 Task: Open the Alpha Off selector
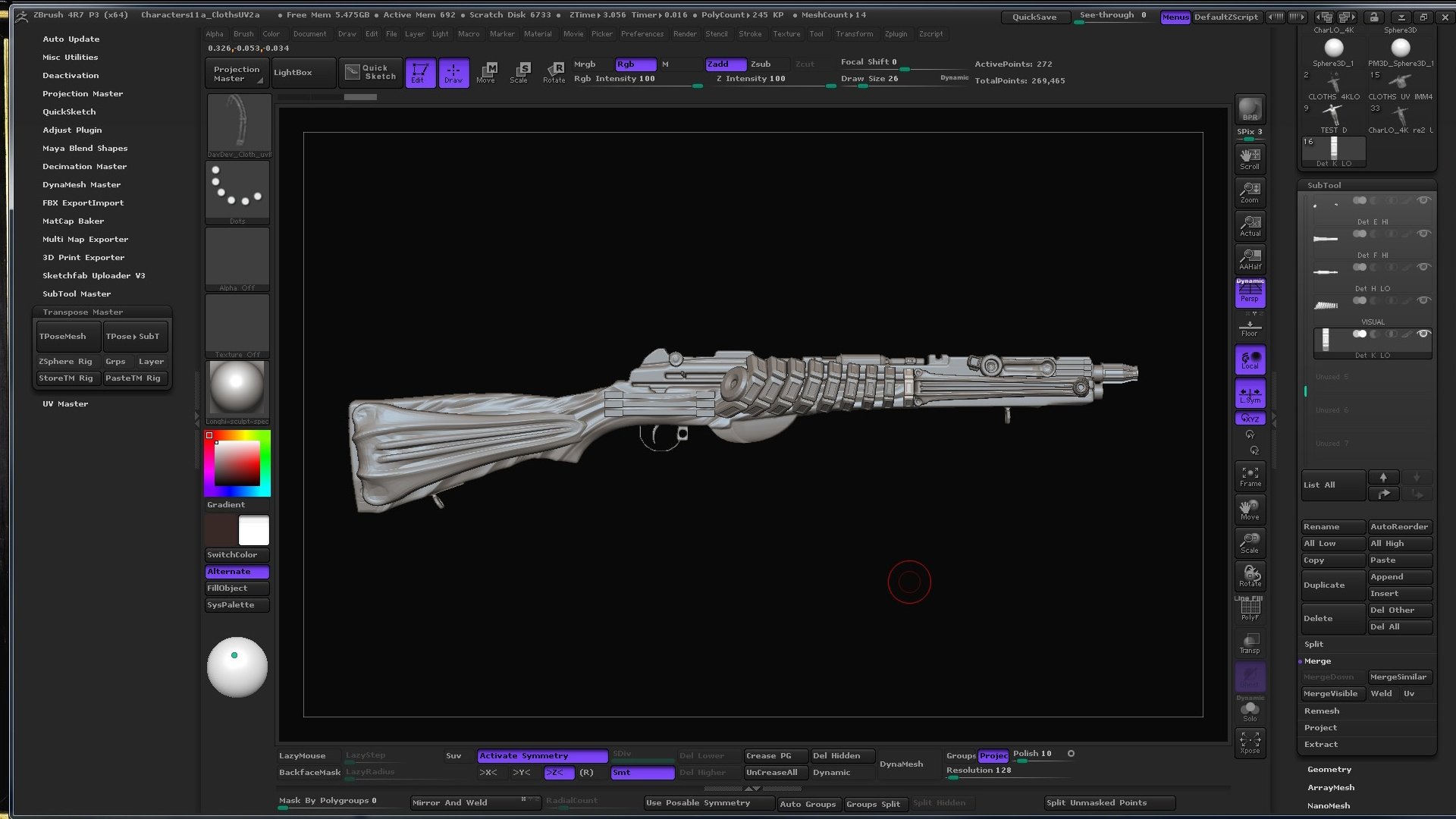pyautogui.click(x=238, y=259)
